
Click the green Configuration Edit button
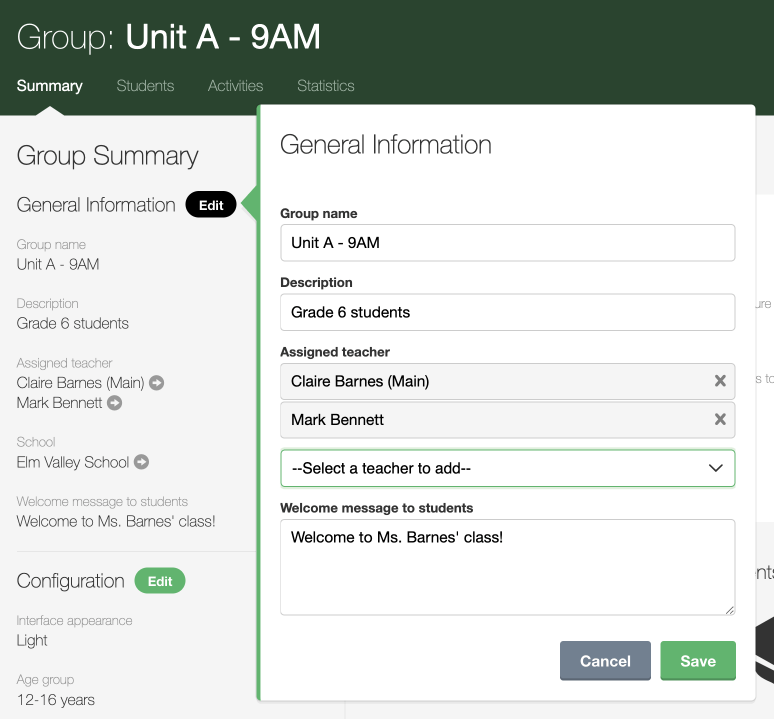[160, 581]
